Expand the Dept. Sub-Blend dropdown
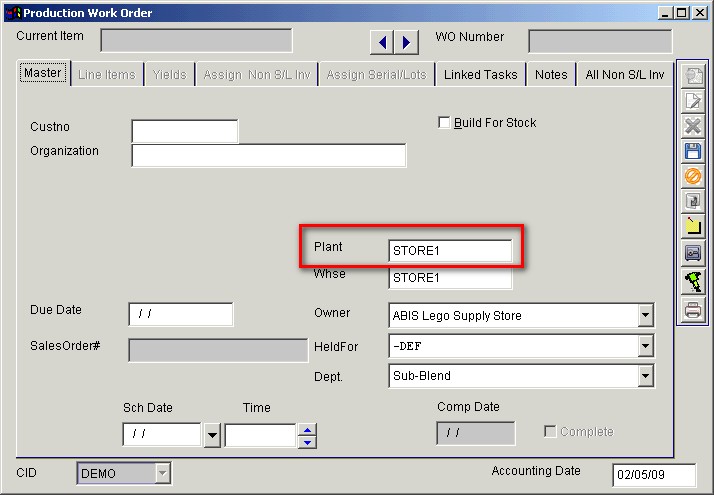The height and width of the screenshot is (495, 714). pyautogui.click(x=644, y=376)
